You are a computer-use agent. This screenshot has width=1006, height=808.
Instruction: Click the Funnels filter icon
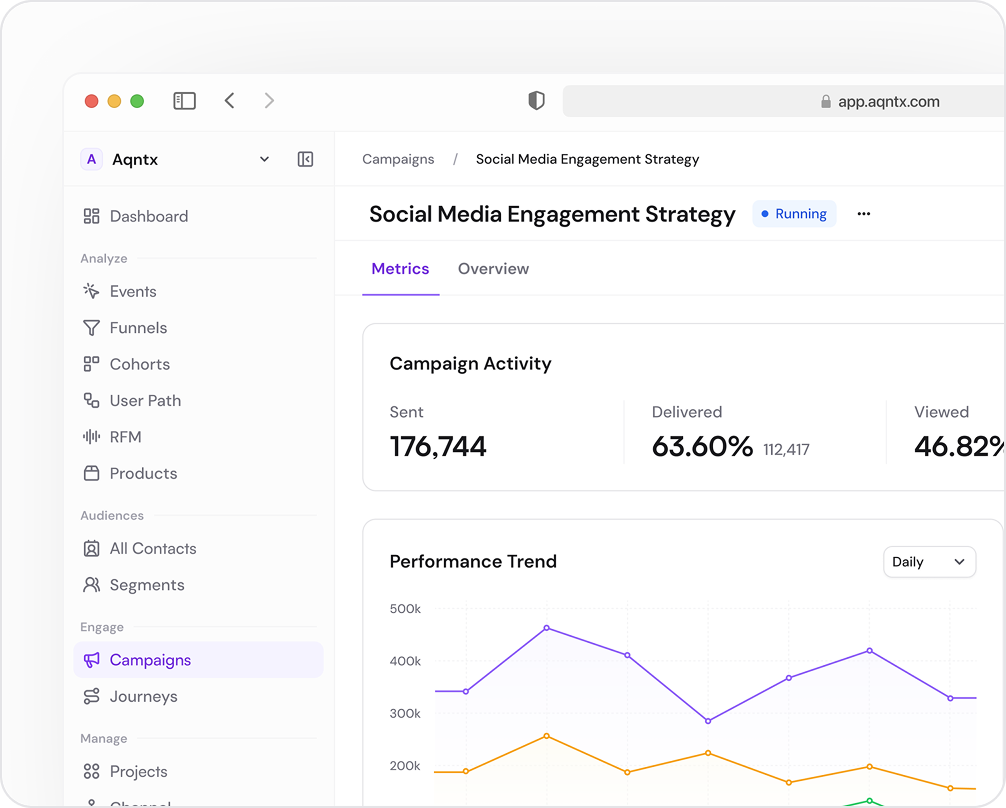tap(91, 328)
